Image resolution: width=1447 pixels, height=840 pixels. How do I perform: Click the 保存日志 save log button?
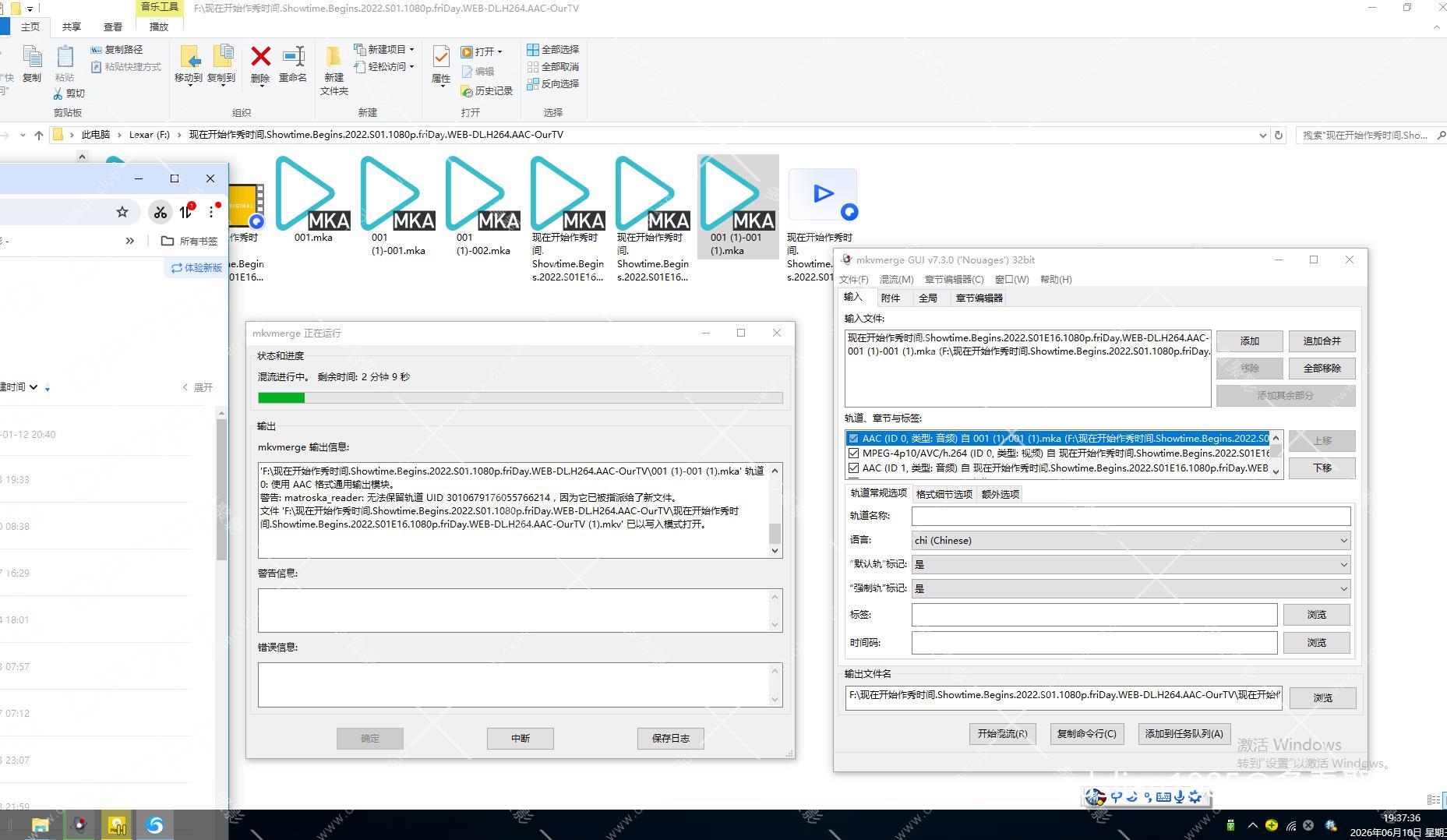pyautogui.click(x=670, y=738)
